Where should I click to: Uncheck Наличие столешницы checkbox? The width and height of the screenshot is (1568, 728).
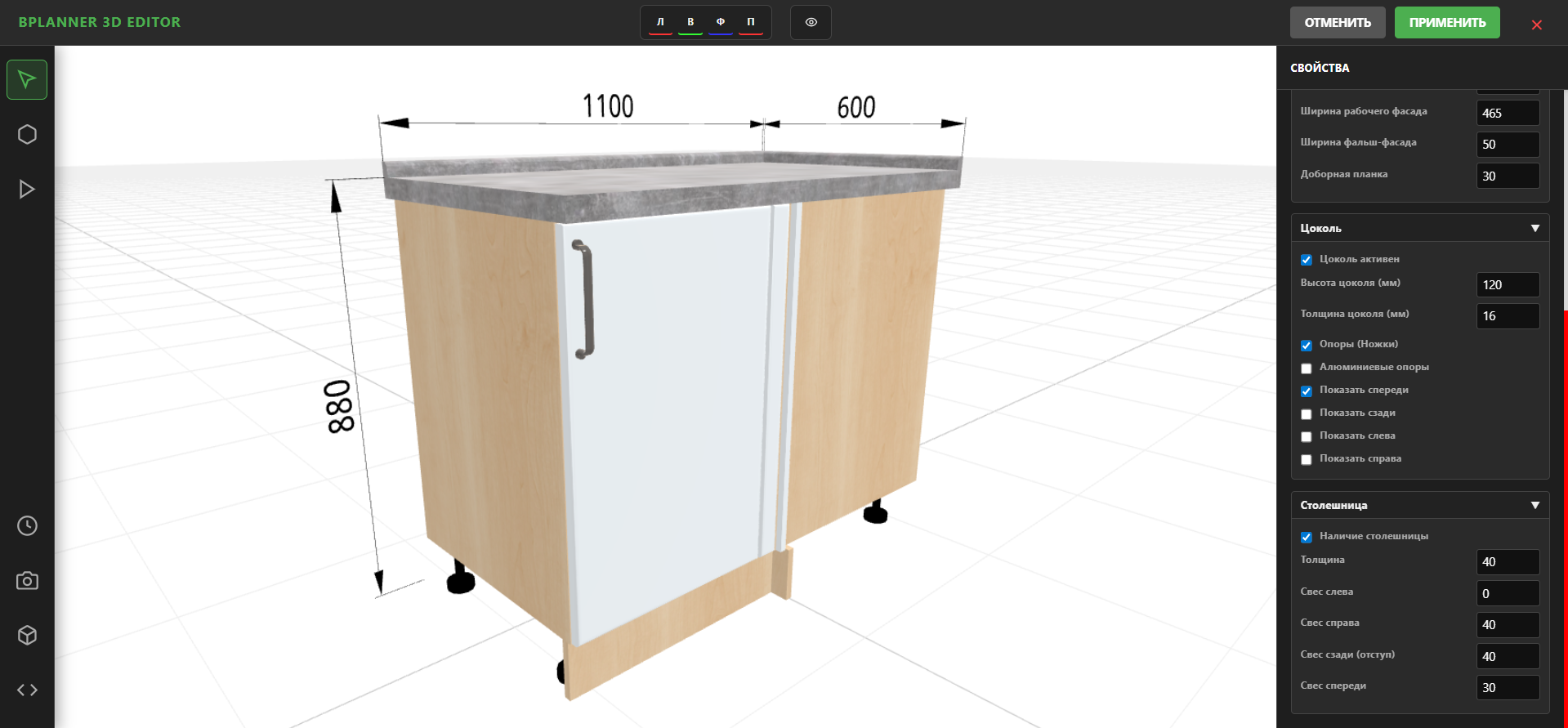coord(1307,537)
